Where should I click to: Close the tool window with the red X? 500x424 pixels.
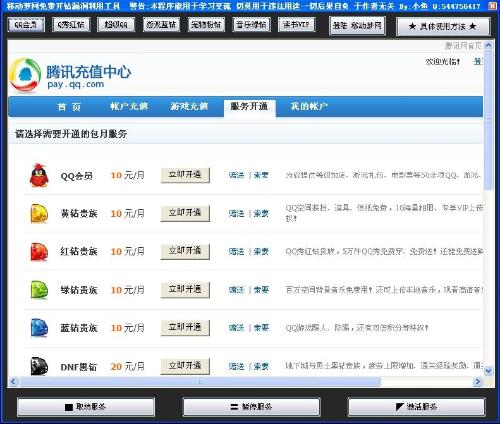[x=493, y=6]
